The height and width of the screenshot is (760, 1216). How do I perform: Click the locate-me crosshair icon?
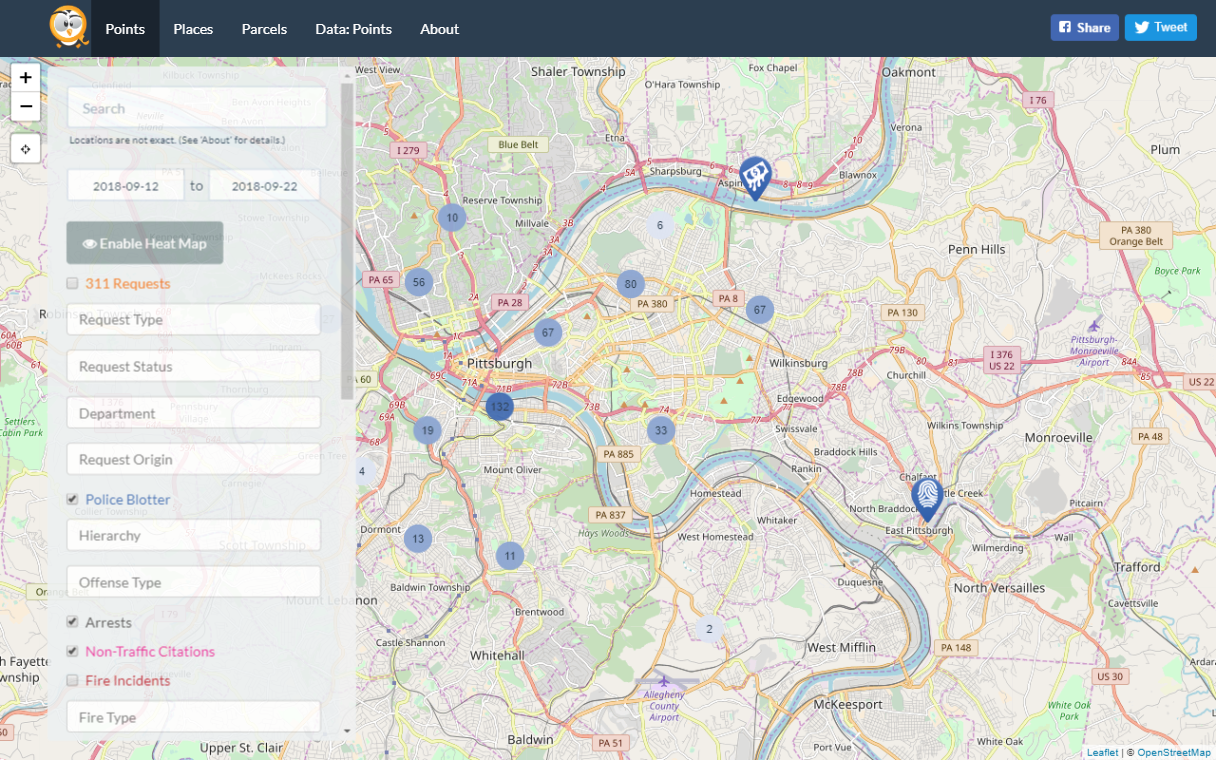coord(26,149)
